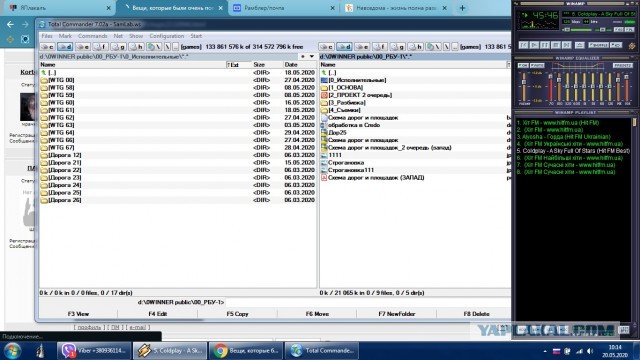640x360 pixels.
Task: Sort left panel by Size column
Action: 267,64
